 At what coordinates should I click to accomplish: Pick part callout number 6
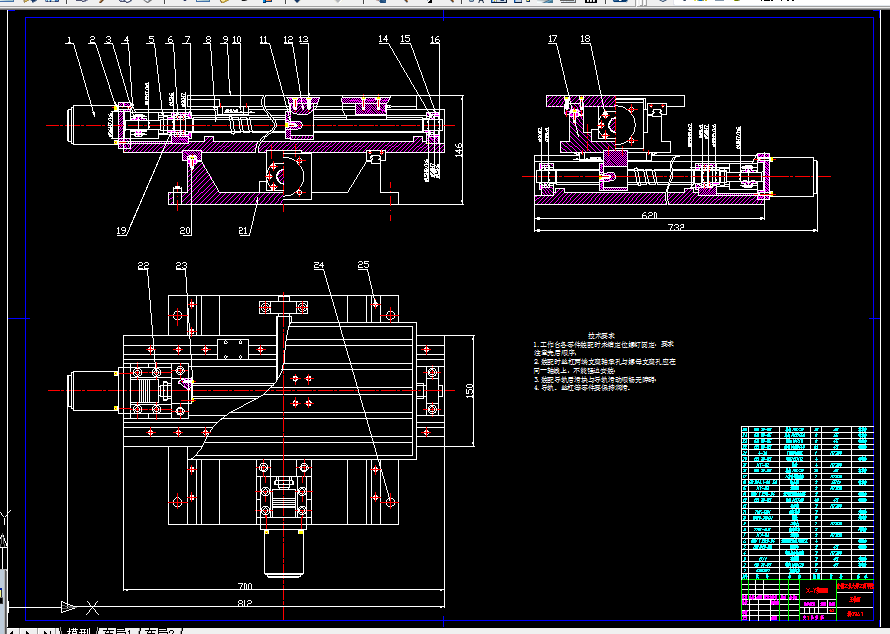coord(170,40)
